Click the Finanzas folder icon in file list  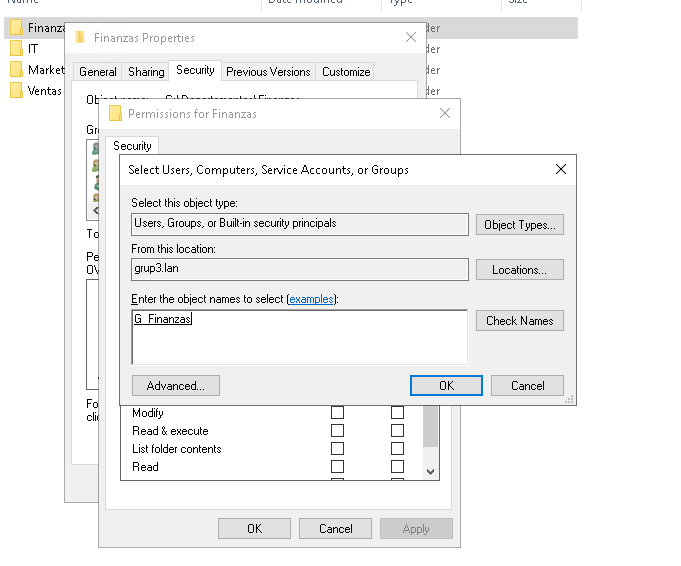[16, 28]
